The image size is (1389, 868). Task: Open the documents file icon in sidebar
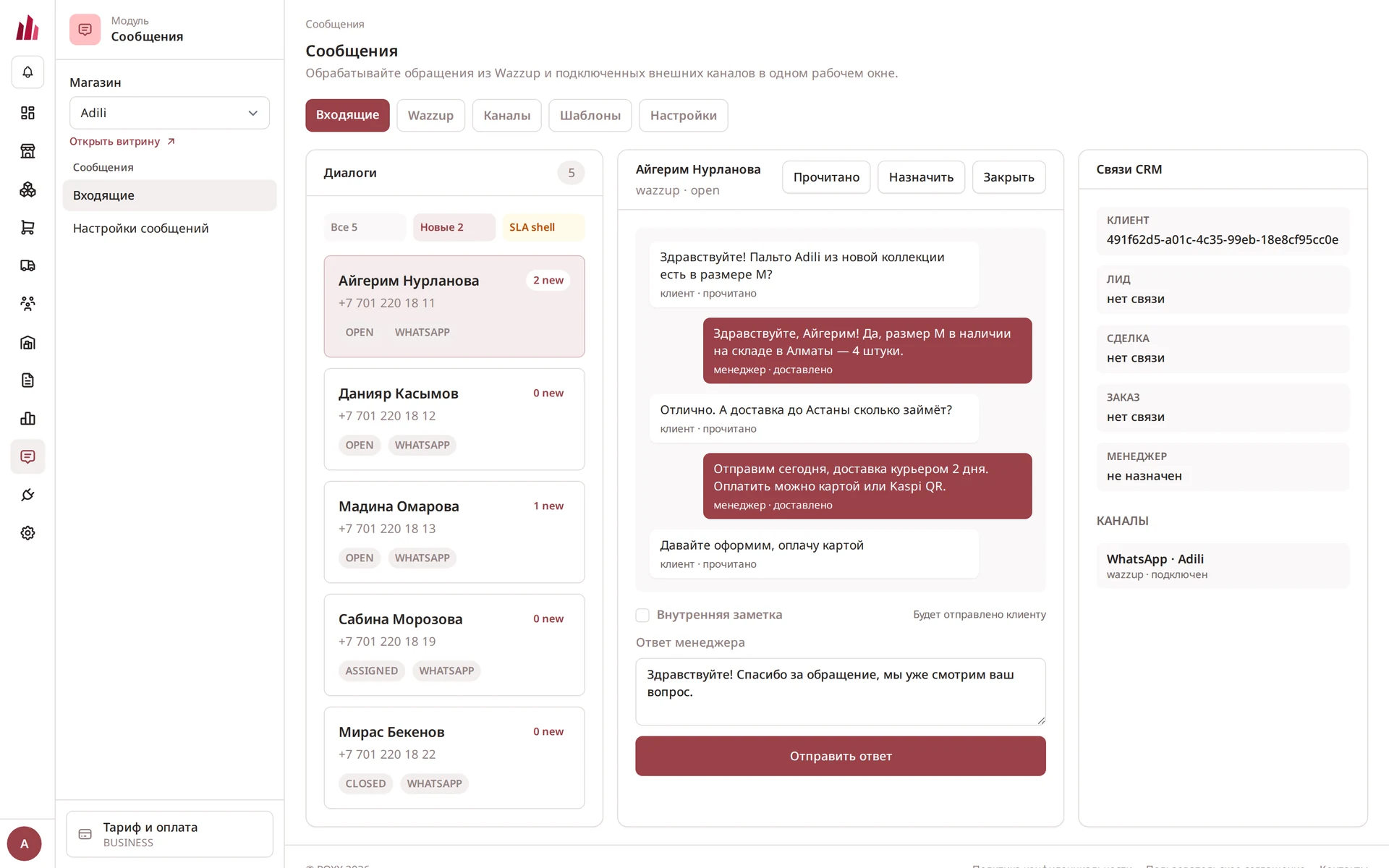pos(27,380)
